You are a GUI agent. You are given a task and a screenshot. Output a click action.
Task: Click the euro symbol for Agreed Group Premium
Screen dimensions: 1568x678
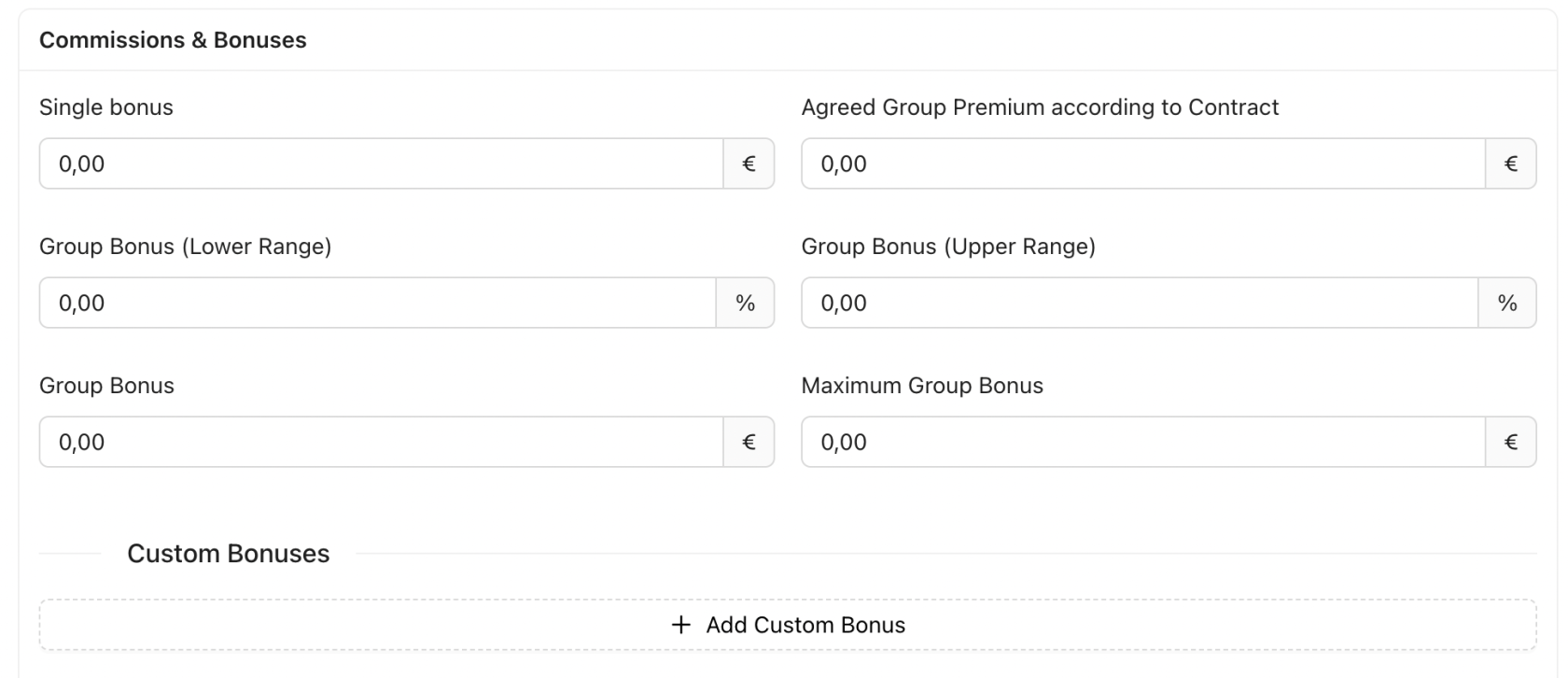coord(1511,163)
